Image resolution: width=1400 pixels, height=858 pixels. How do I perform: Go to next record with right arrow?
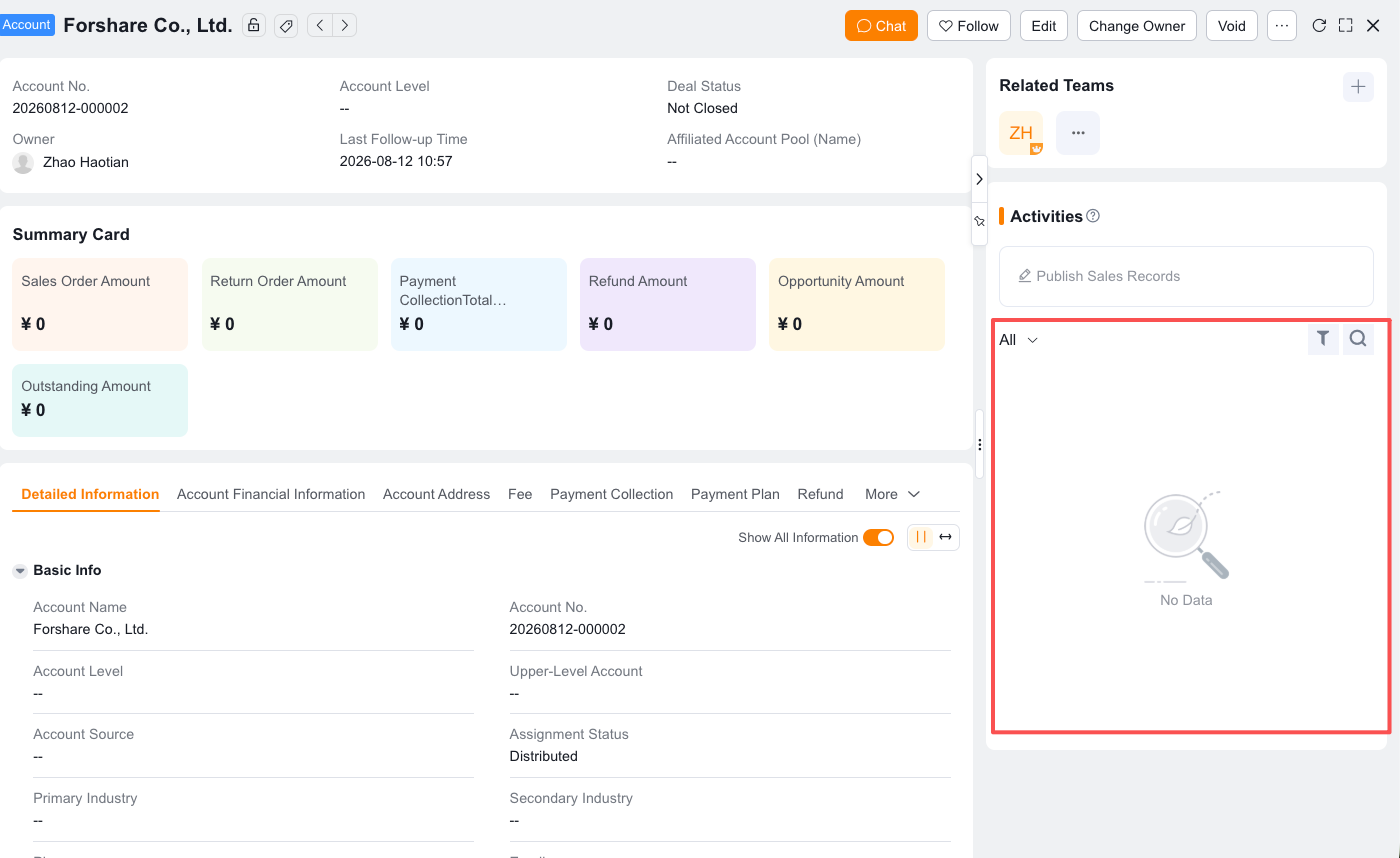345,26
